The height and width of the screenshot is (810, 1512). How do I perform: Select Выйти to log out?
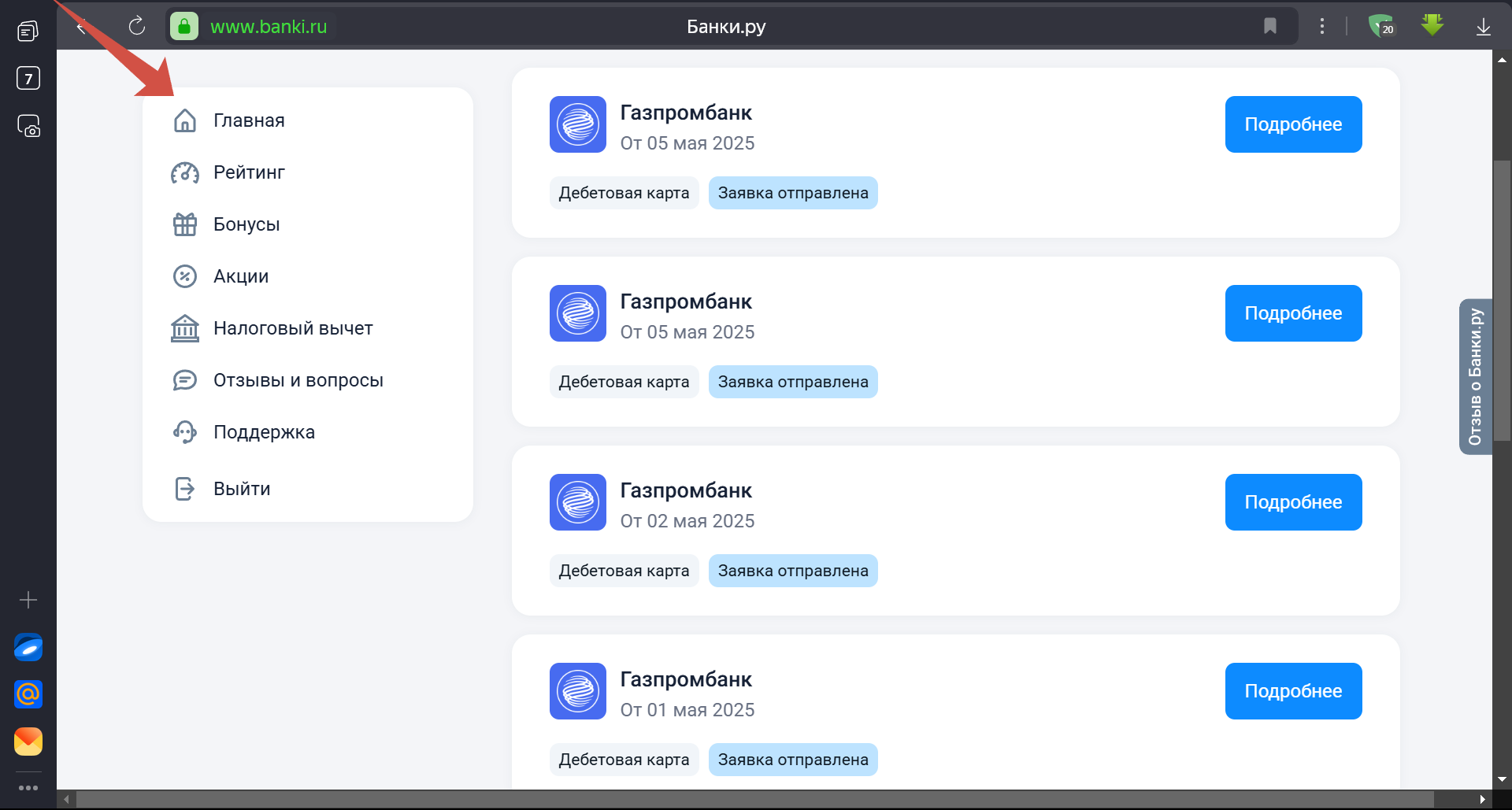(x=242, y=489)
